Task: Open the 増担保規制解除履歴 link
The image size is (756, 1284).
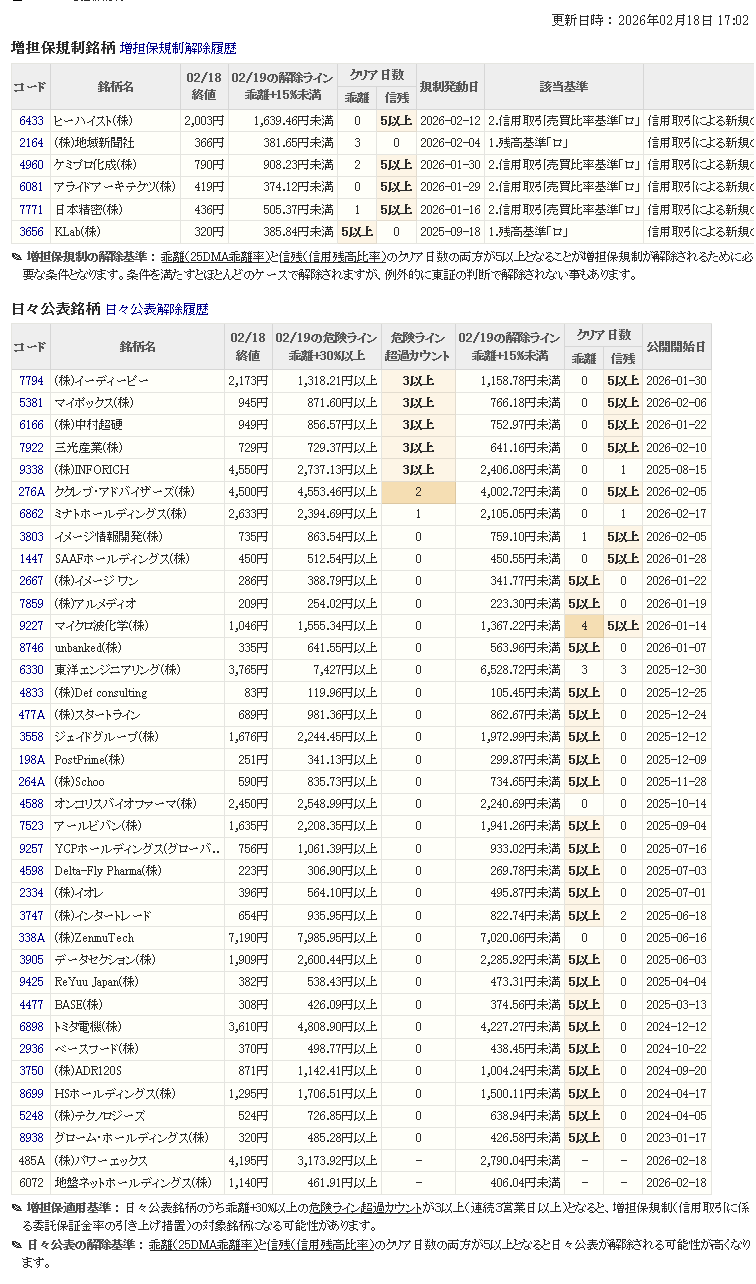Action: (x=178, y=48)
